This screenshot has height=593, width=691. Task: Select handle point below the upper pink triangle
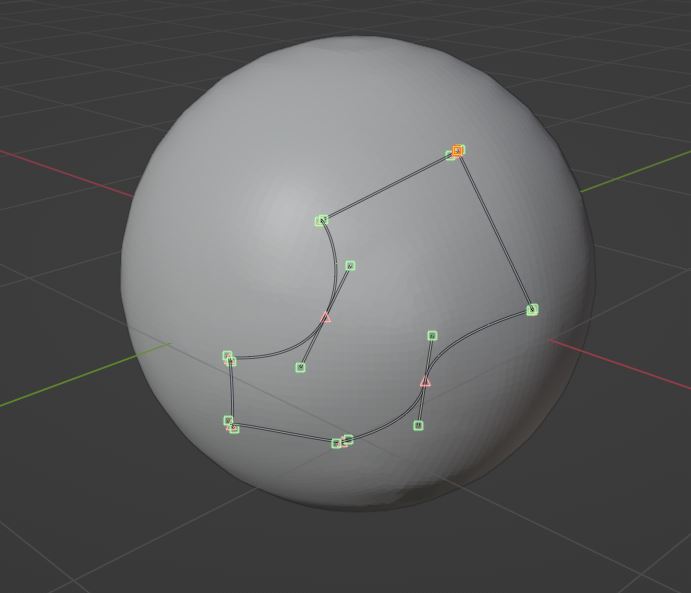coord(301,367)
